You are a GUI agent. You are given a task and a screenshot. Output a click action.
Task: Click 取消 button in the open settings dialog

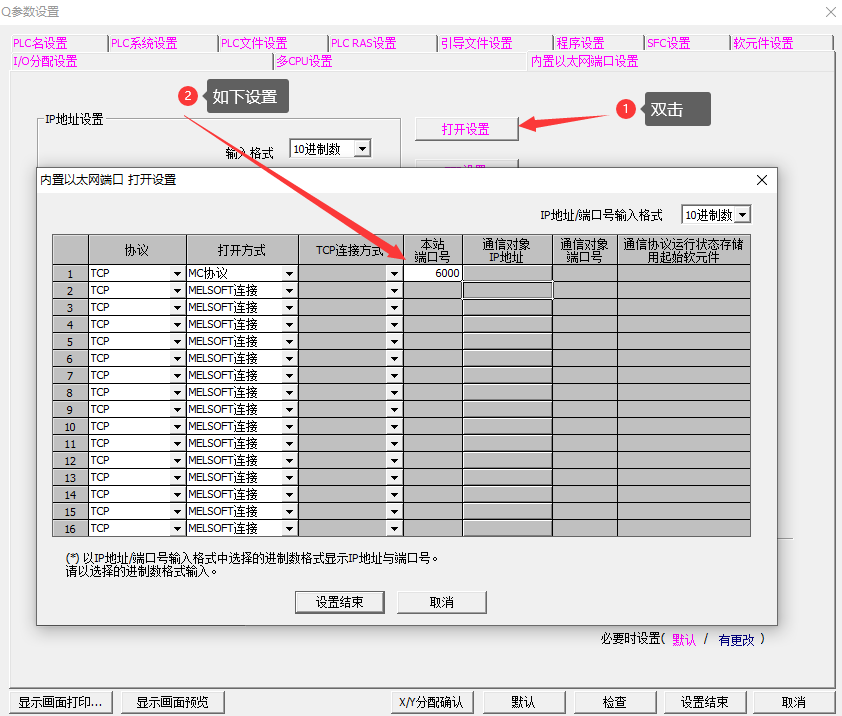coord(441,602)
